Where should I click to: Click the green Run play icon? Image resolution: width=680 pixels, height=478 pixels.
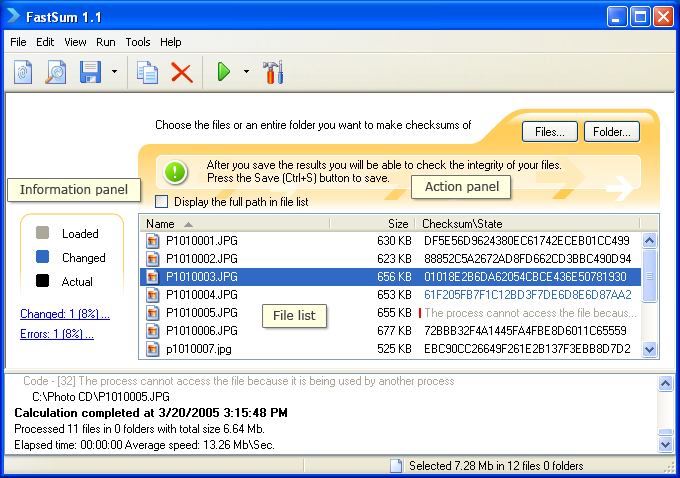click(x=223, y=72)
